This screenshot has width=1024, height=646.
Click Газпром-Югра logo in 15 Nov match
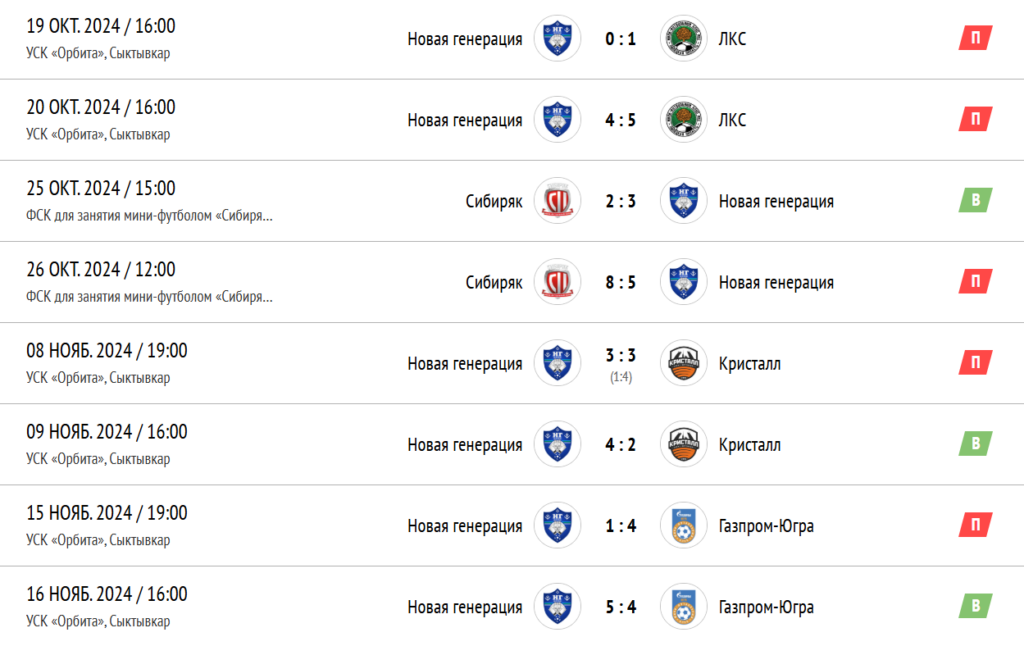[683, 526]
